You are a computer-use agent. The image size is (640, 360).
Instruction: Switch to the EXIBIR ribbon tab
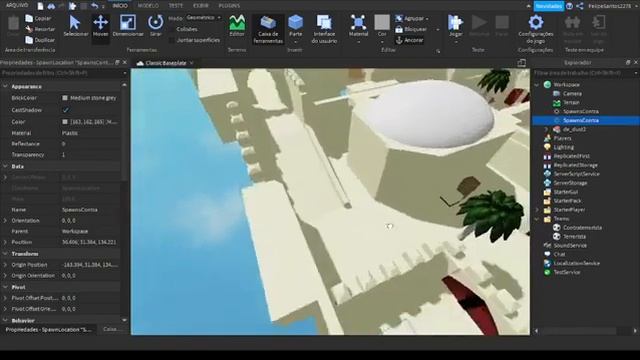point(200,6)
